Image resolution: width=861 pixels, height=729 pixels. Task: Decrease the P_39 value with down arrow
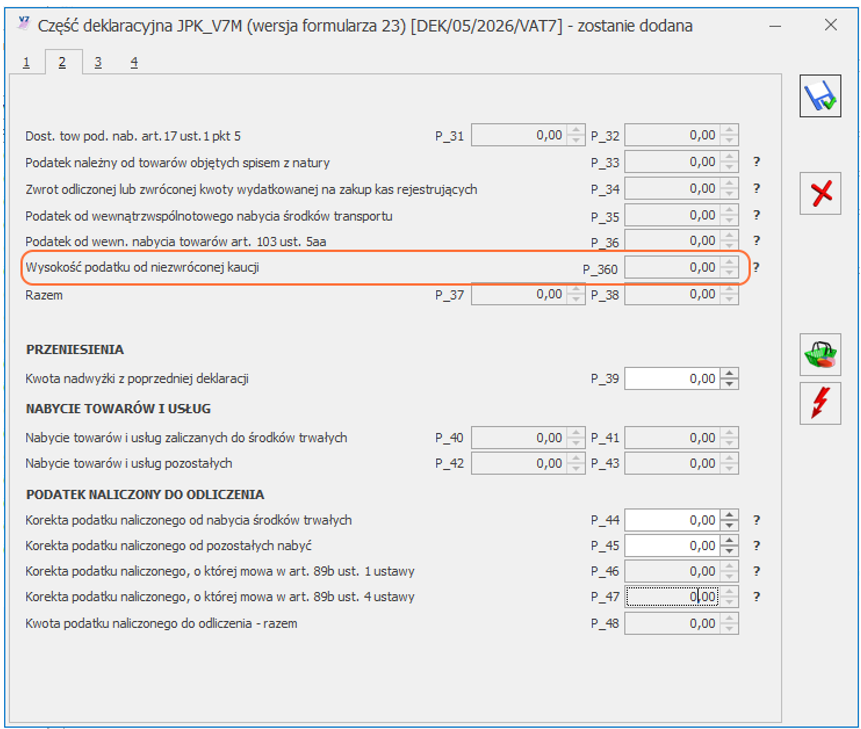[730, 384]
